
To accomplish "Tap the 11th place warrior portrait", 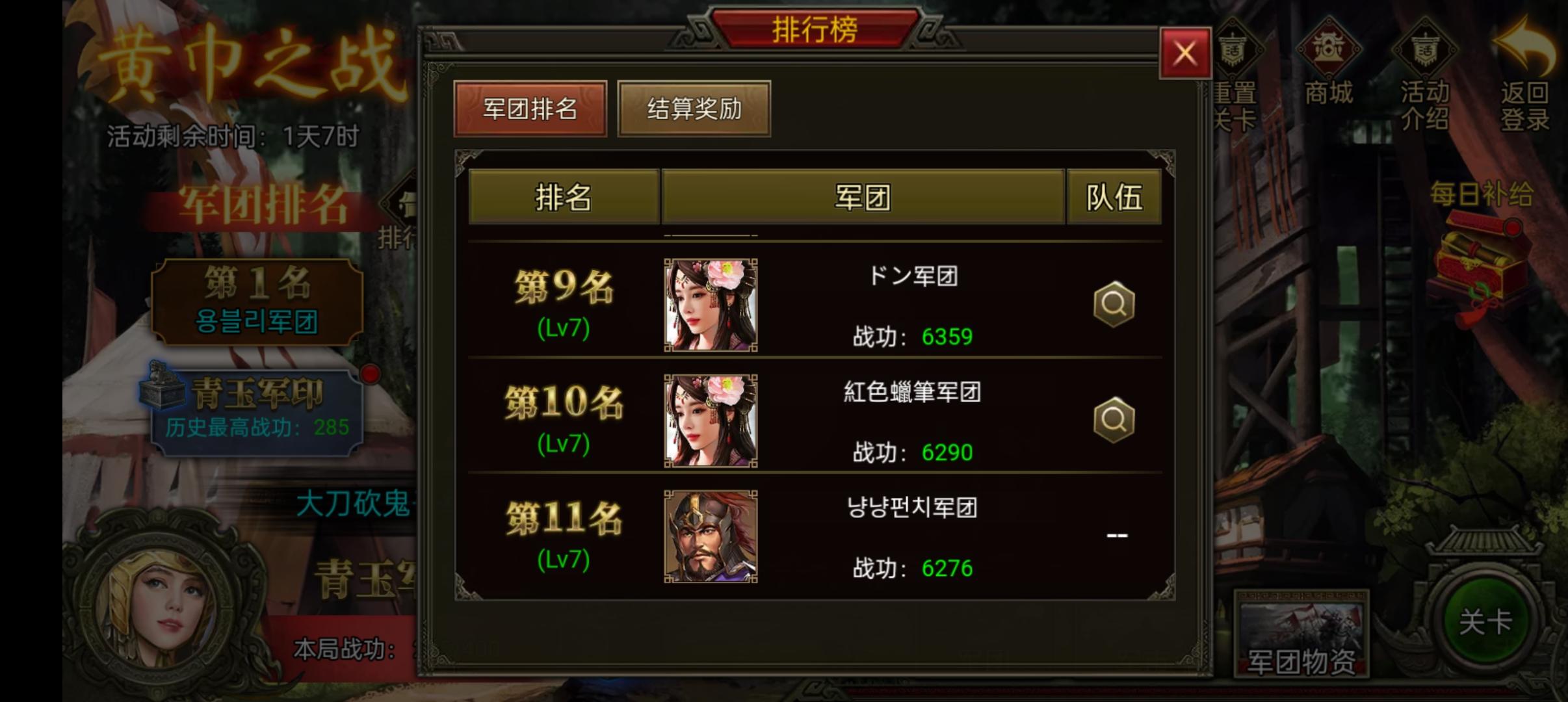I will coord(711,537).
